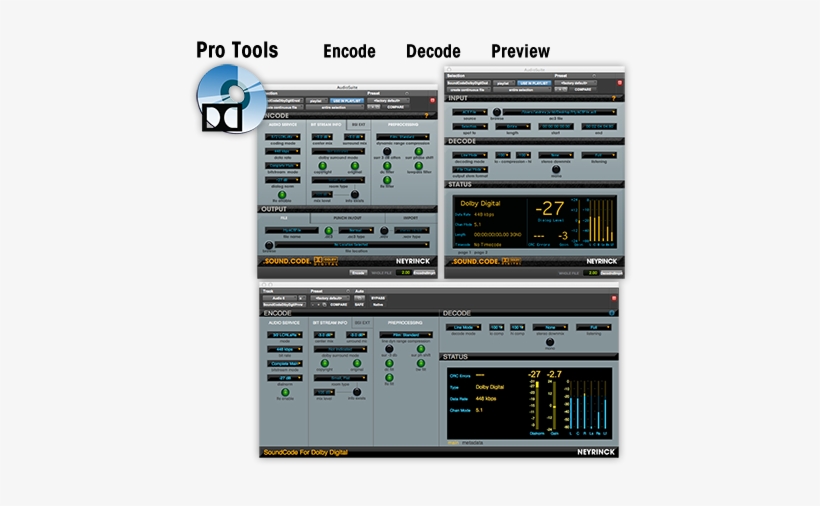Toggle the copyright LED in Encode window
This screenshot has height=506, width=820.
(x=323, y=166)
